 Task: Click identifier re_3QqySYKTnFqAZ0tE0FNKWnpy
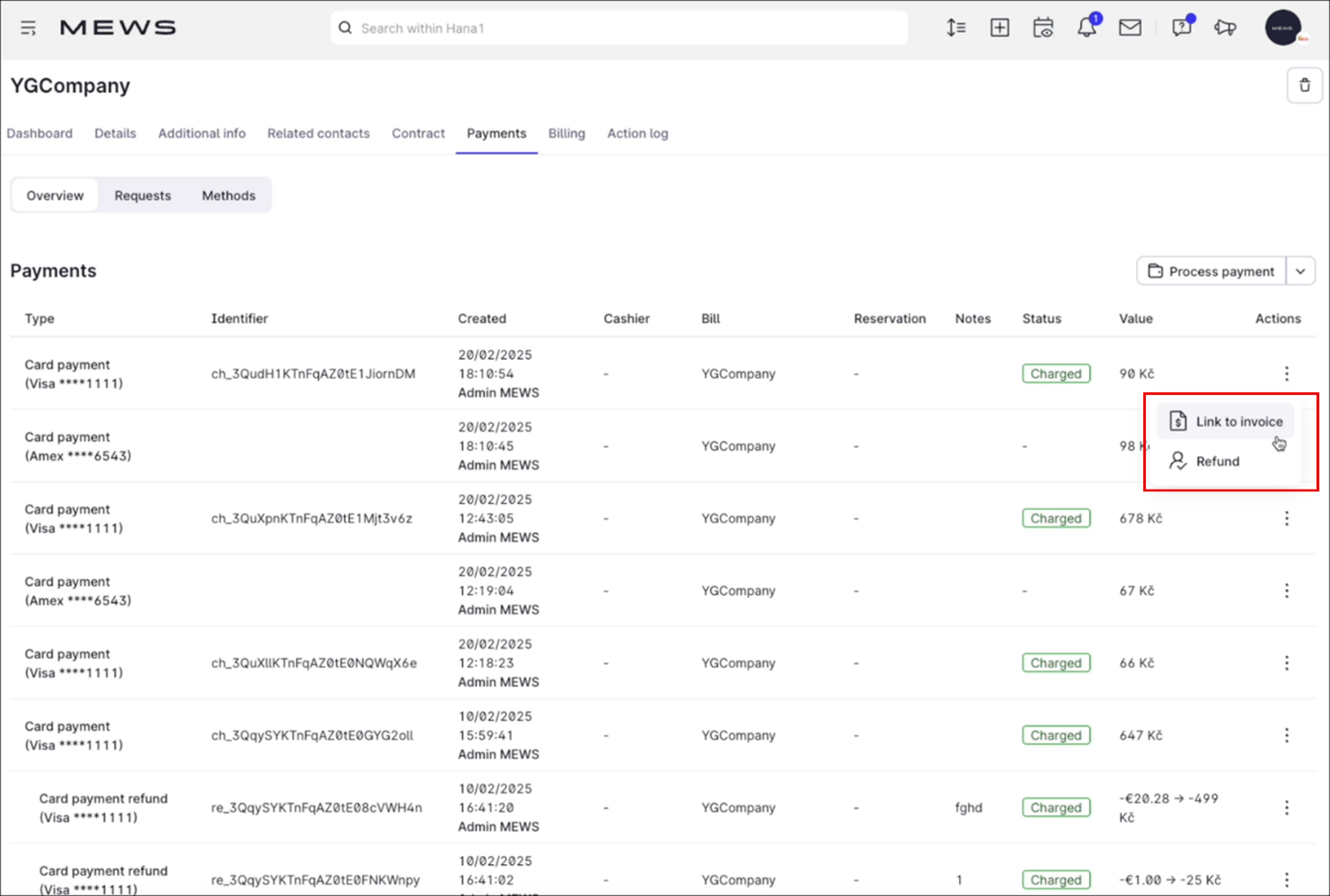(315, 880)
